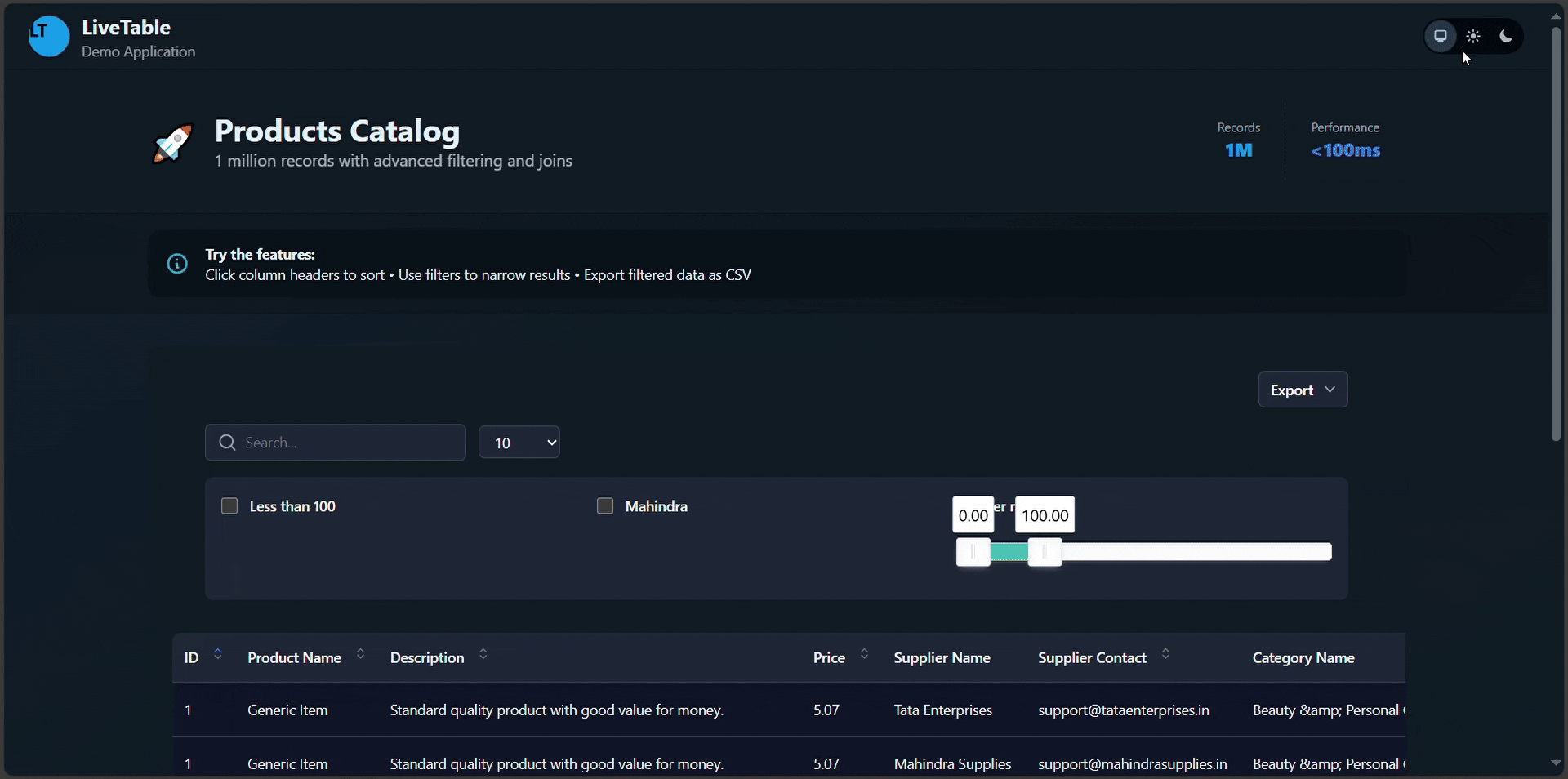Click the LiveTable LT logo

click(x=49, y=36)
